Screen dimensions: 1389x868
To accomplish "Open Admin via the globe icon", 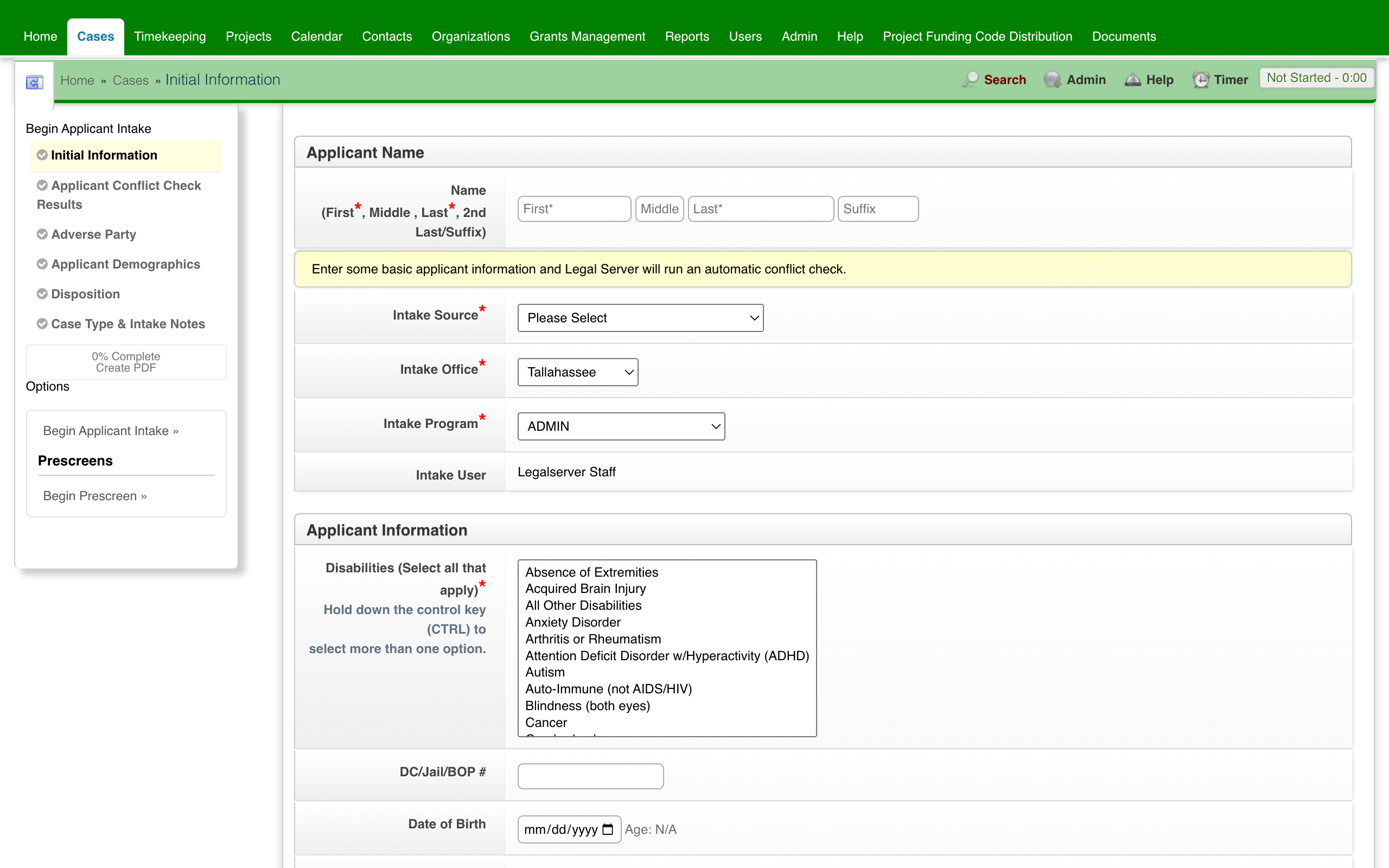I will click(x=1052, y=80).
